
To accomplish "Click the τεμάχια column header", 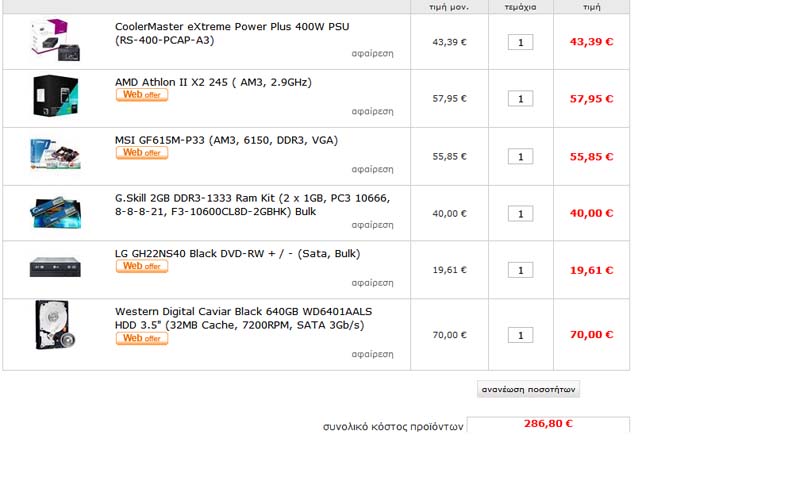I will 520,7.
